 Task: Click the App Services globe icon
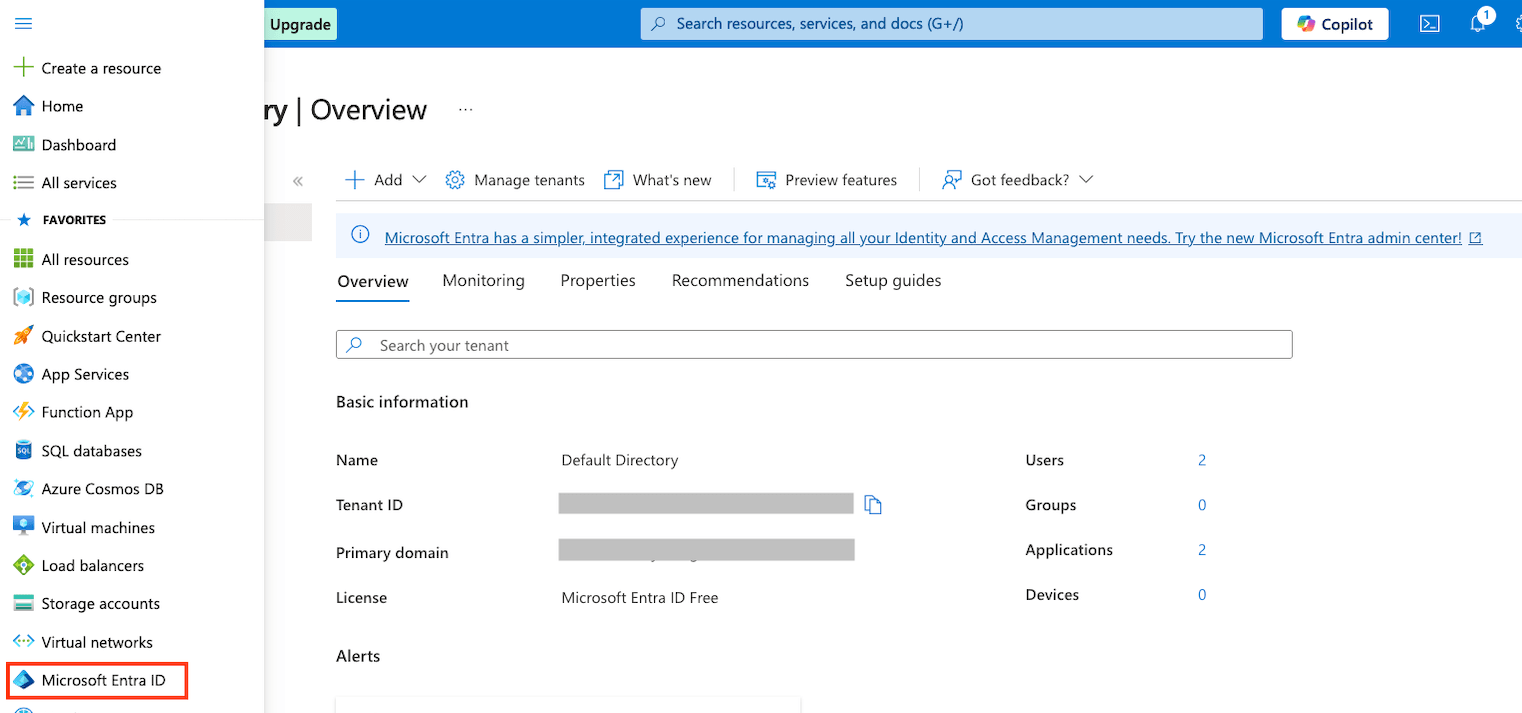coord(23,374)
